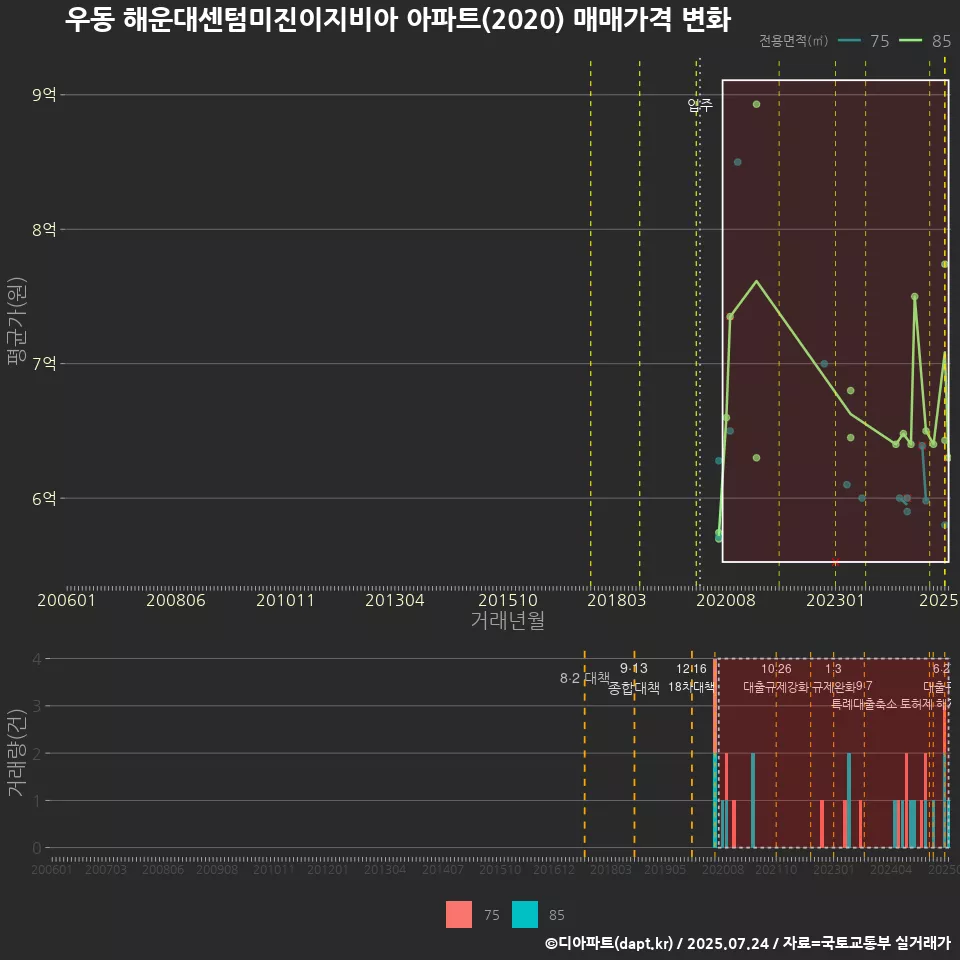The width and height of the screenshot is (960, 960).
Task: Select 201407 on the volume chart x-axis
Action: pos(443,869)
